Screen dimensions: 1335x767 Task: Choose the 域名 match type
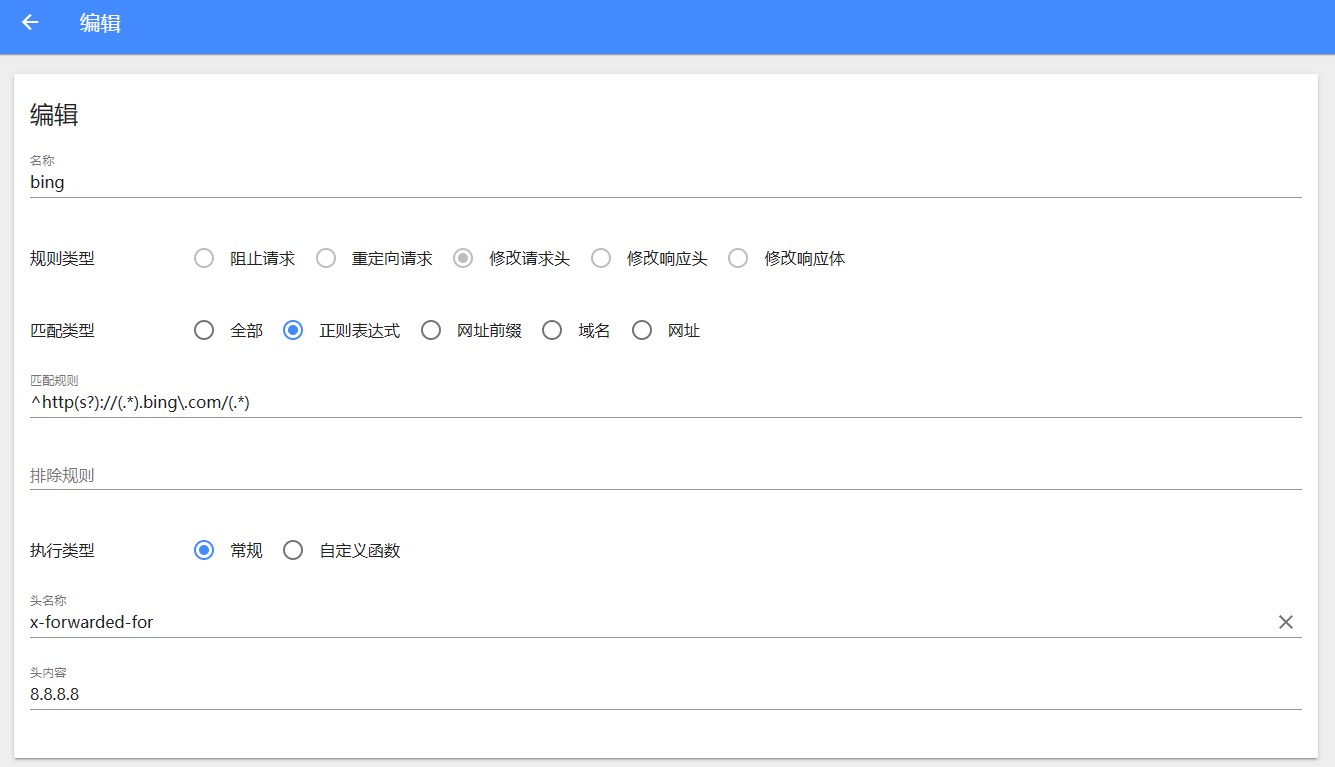click(x=552, y=330)
